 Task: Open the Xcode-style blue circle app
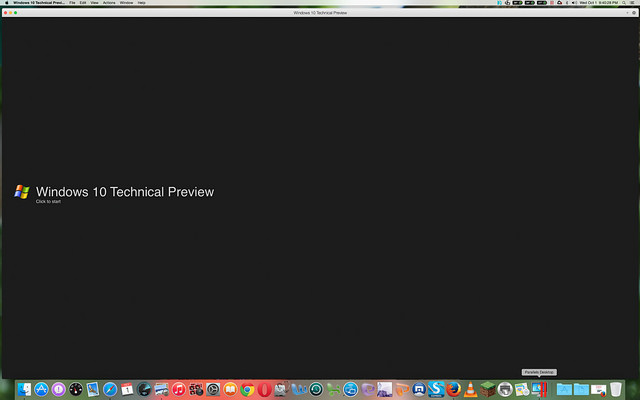[x=419, y=389]
